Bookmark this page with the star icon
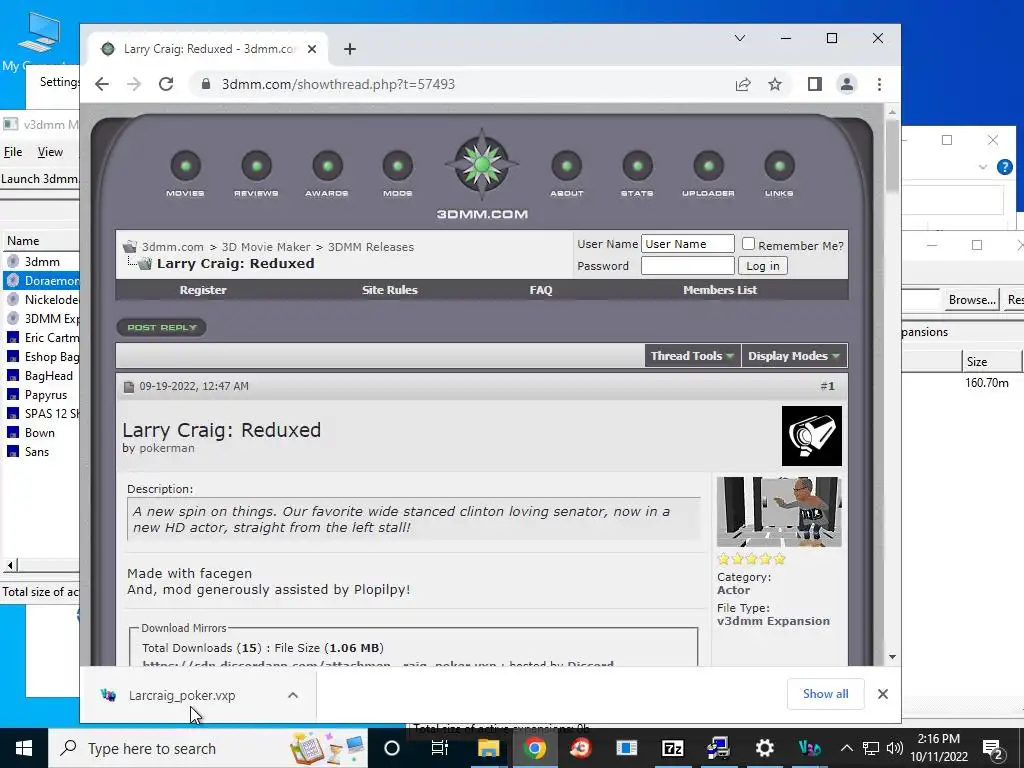 pos(775,84)
